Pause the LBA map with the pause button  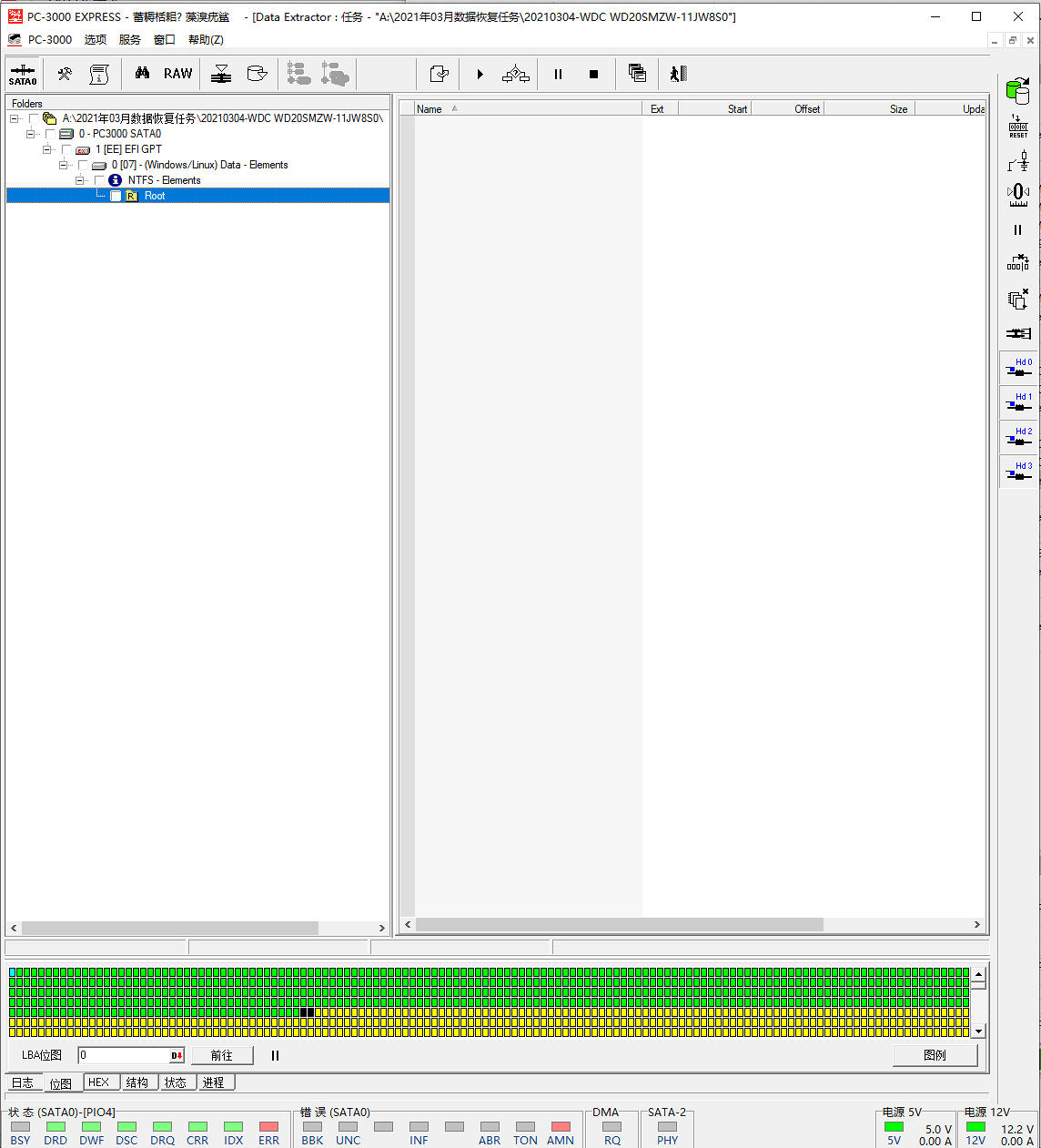[275, 1055]
